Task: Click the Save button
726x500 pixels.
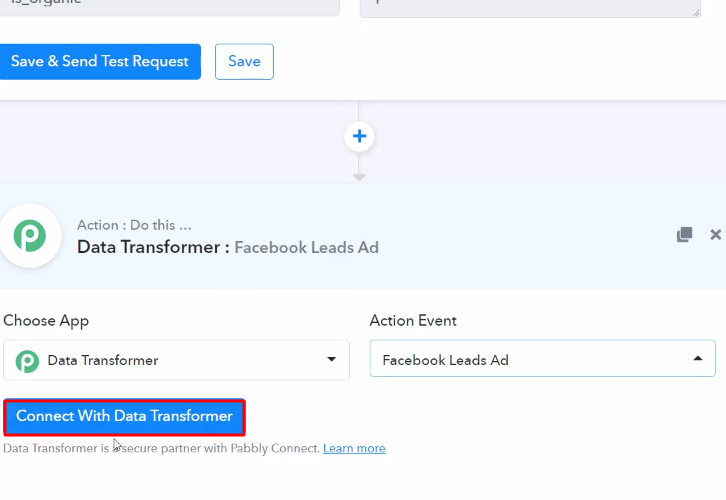Action: click(244, 62)
